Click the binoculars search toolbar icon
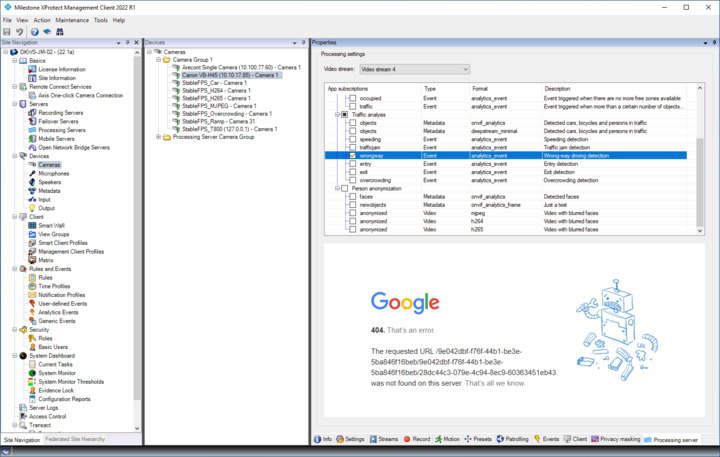Screen dimensions: 720x457 (x=59, y=32)
